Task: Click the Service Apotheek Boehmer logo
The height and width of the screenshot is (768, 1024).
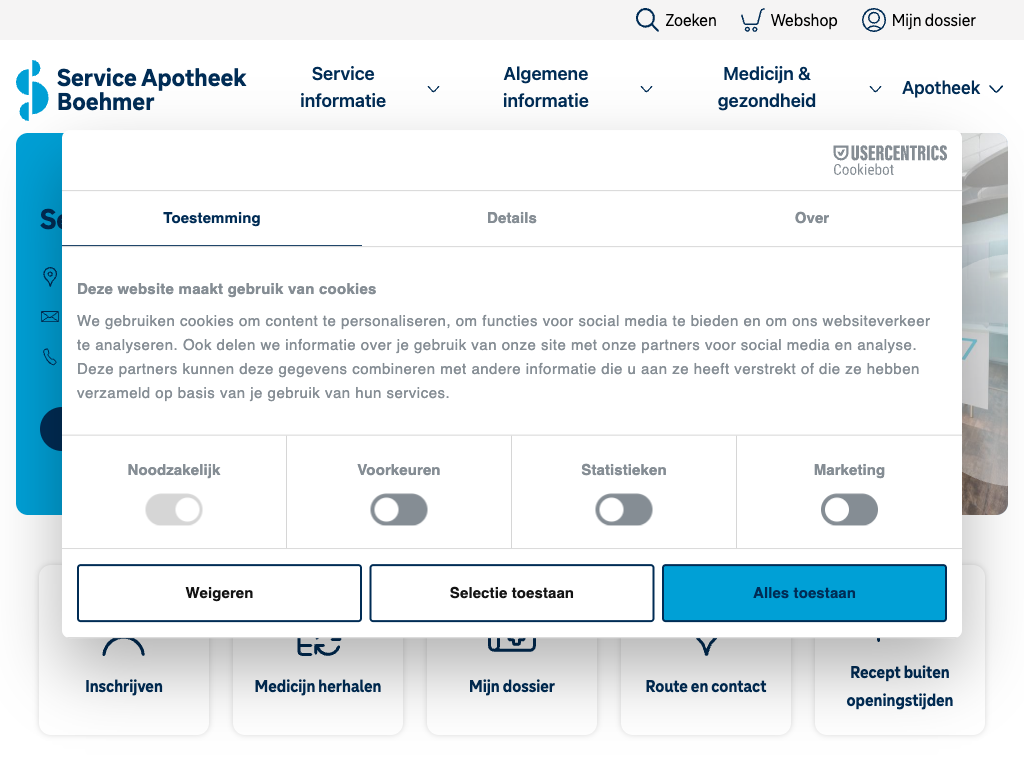Action: click(131, 89)
